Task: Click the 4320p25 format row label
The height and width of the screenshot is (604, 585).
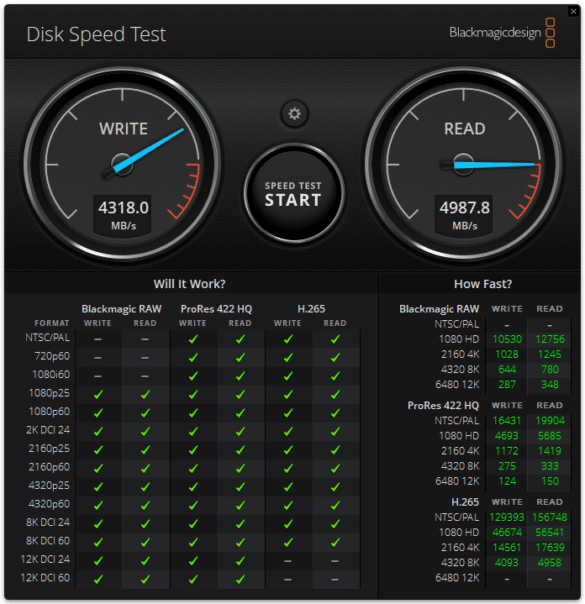Action: [49, 485]
